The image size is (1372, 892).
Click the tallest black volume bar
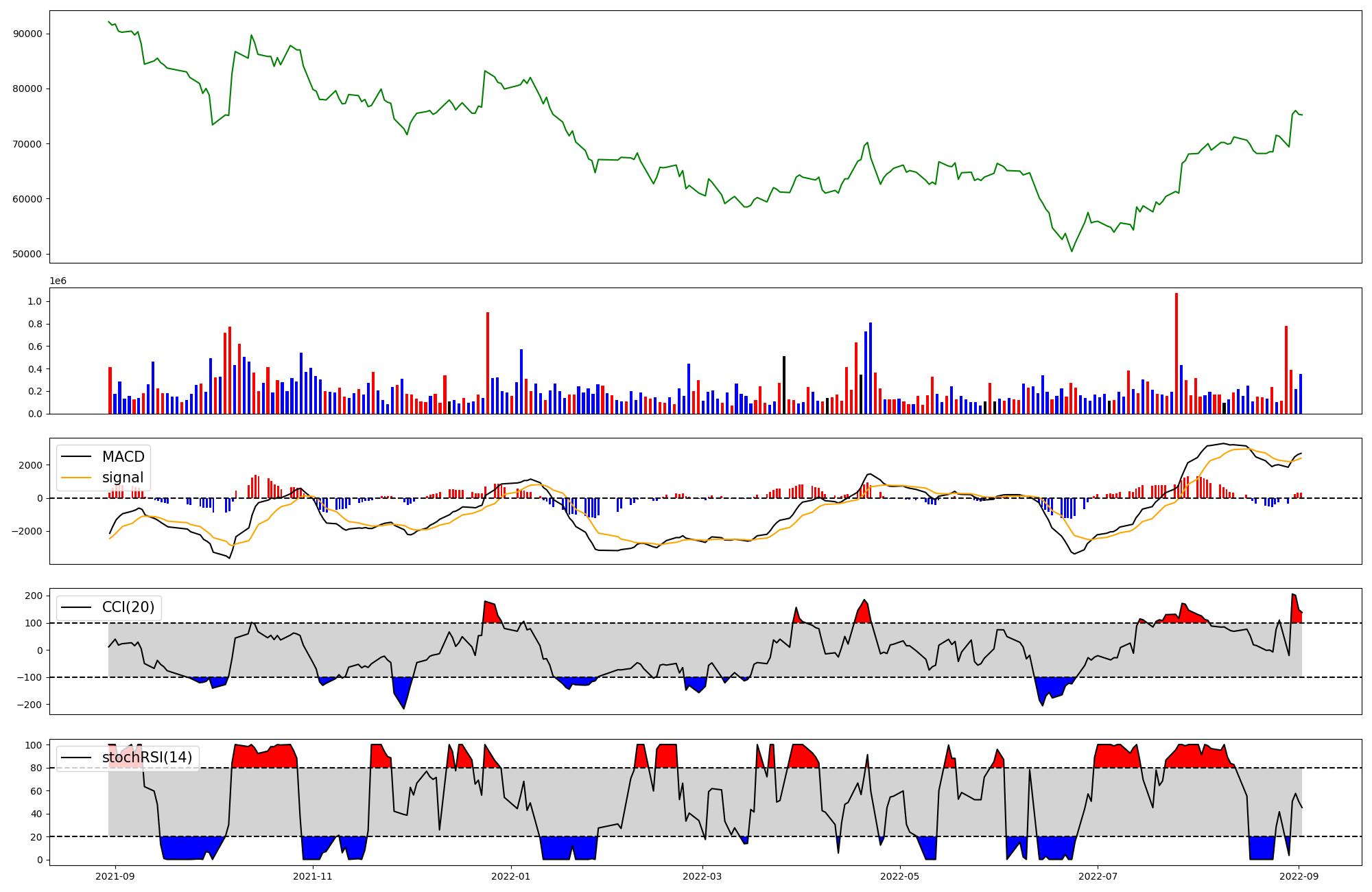(784, 384)
